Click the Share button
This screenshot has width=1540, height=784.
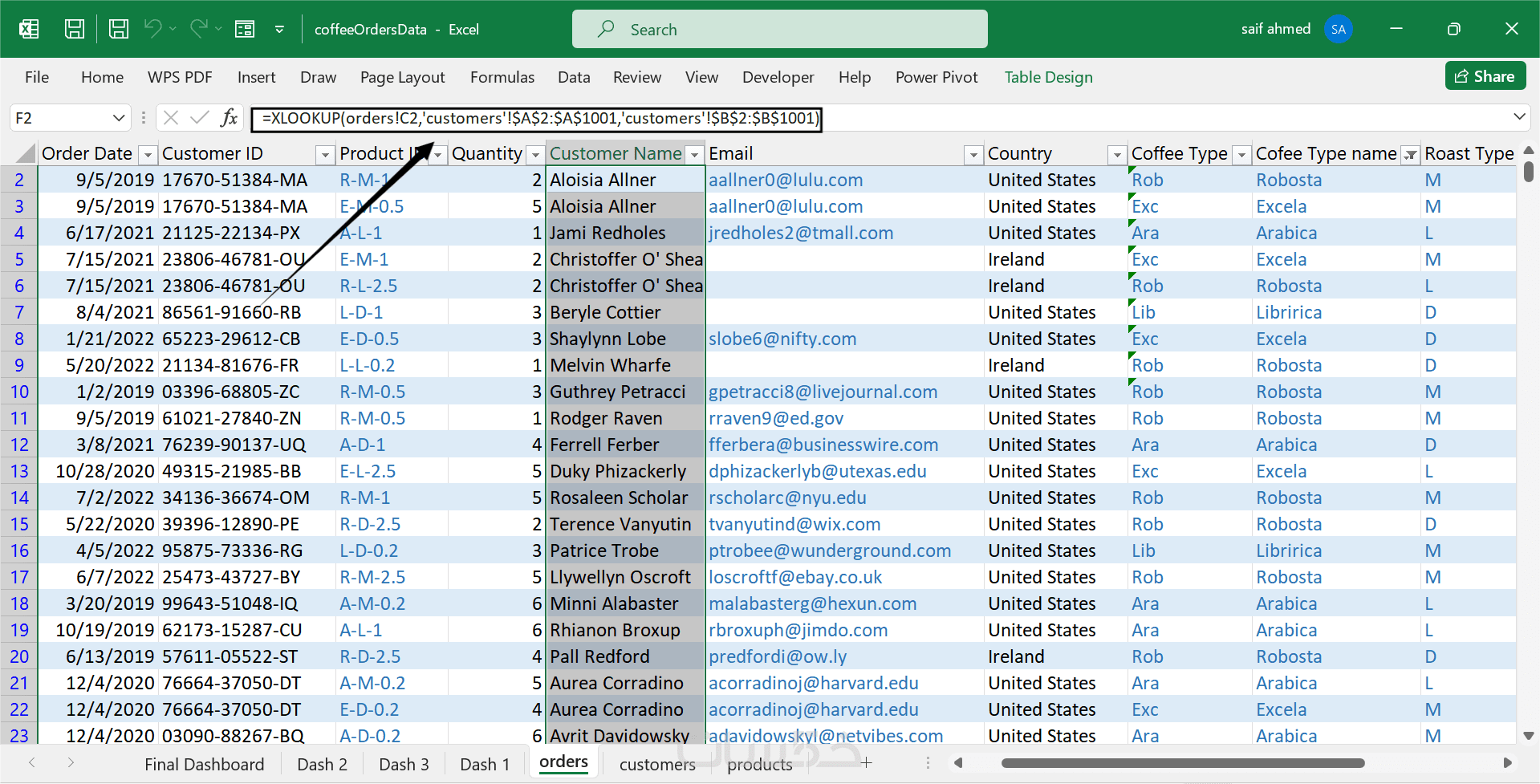(x=1485, y=76)
